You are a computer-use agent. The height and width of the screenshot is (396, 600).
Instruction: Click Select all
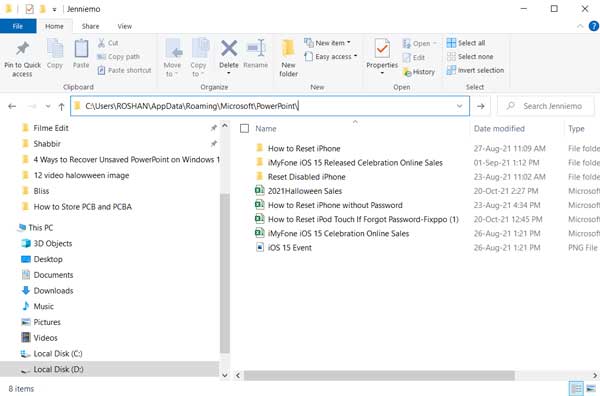point(466,43)
